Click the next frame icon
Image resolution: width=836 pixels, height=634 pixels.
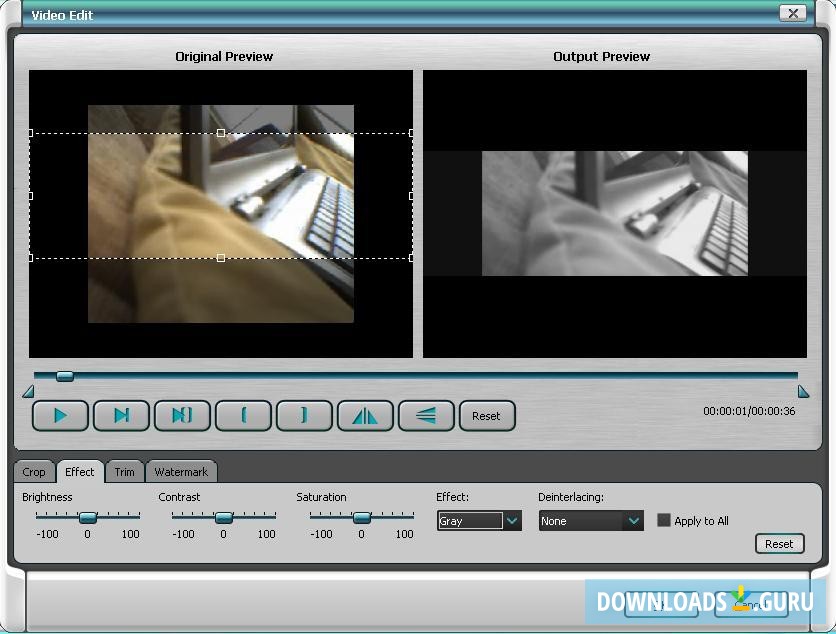121,415
